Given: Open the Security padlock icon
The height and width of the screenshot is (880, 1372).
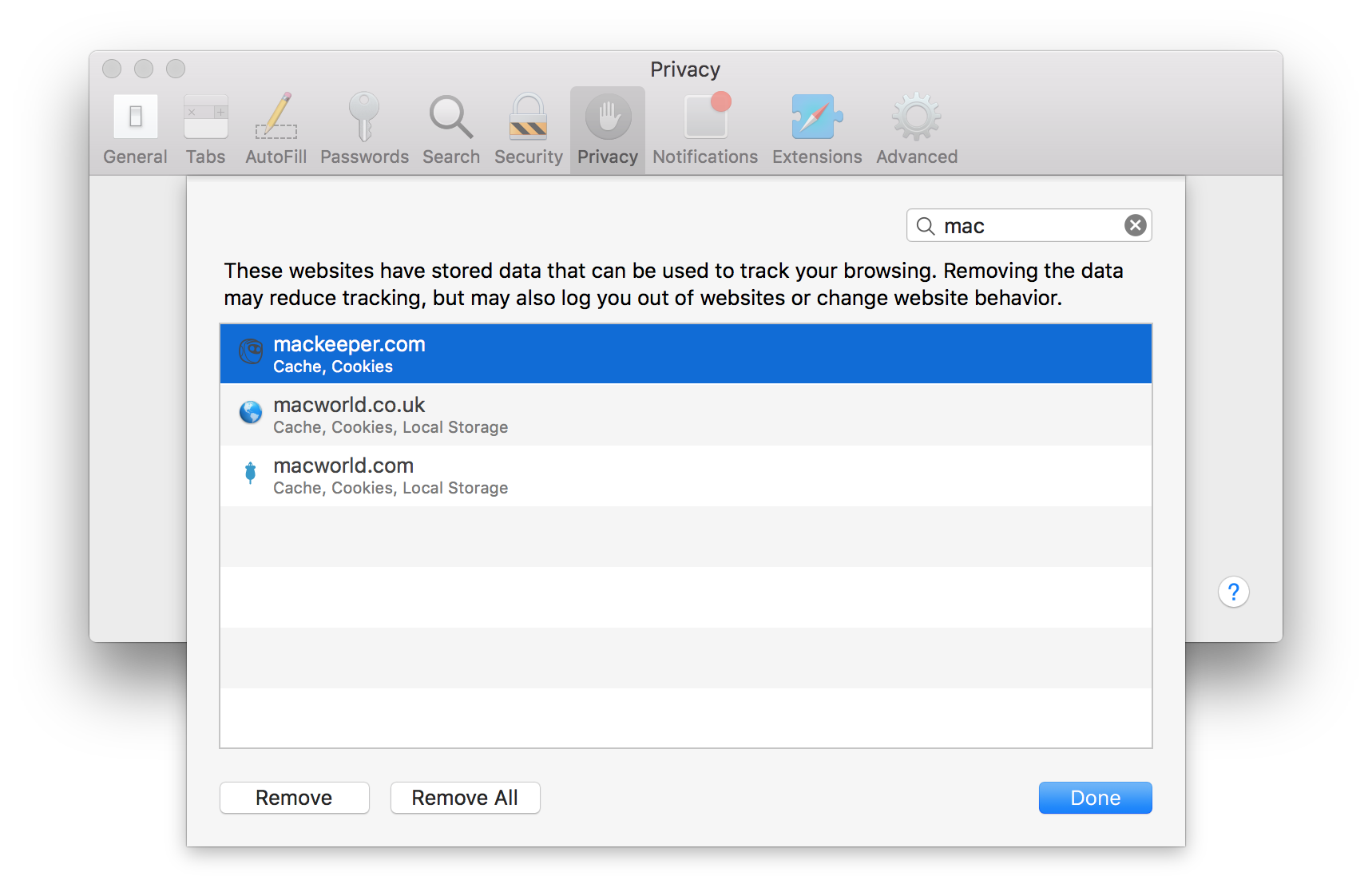Looking at the screenshot, I should click(529, 117).
